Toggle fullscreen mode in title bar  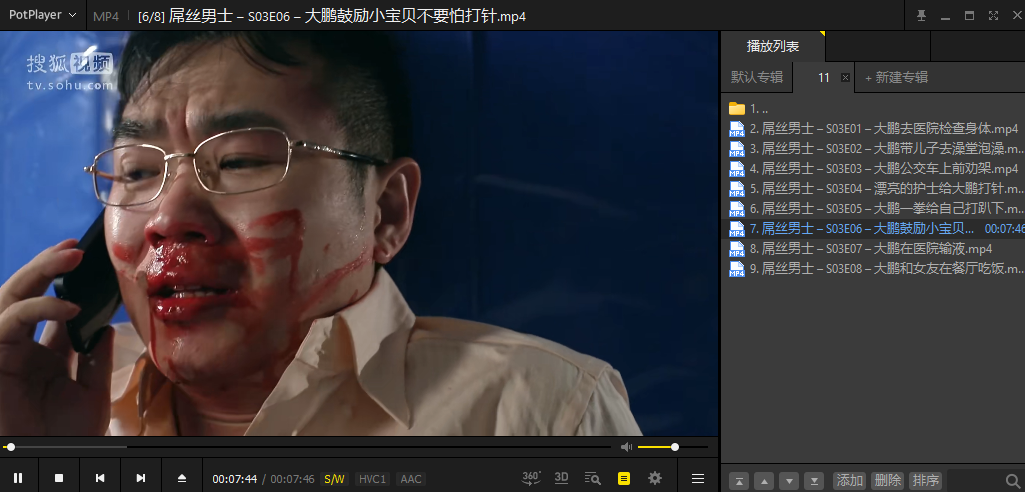click(x=994, y=16)
